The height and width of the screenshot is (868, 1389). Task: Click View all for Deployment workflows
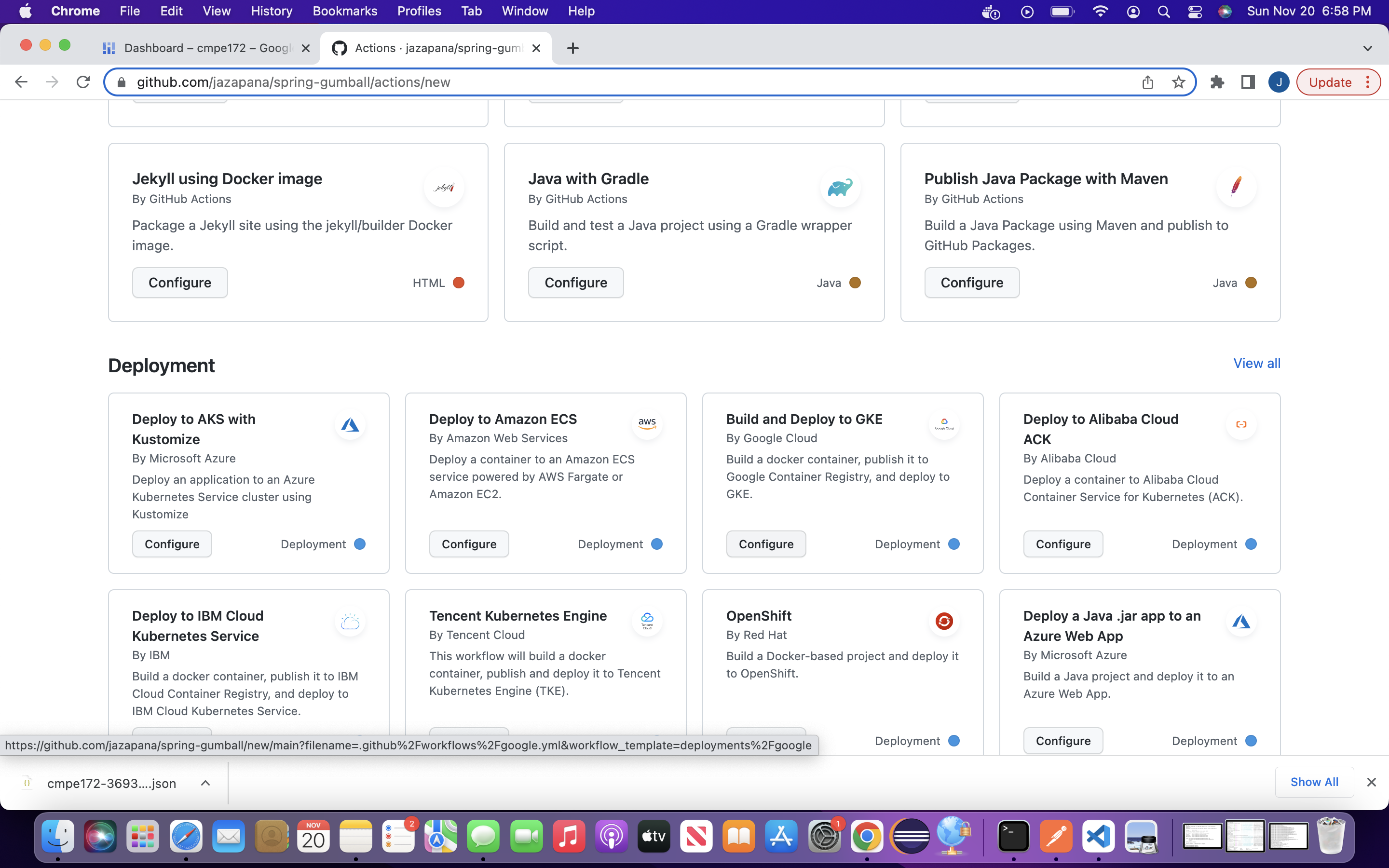tap(1256, 364)
